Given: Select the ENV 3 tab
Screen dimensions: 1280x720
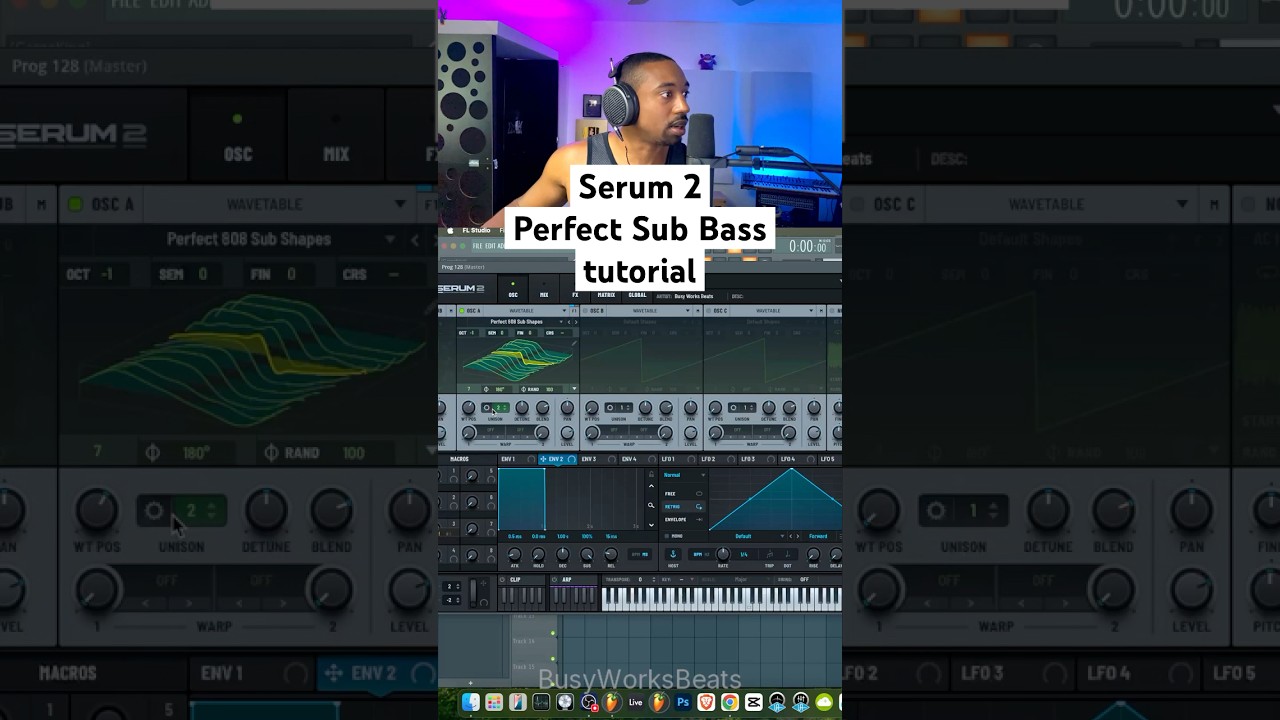Looking at the screenshot, I should coord(597,459).
